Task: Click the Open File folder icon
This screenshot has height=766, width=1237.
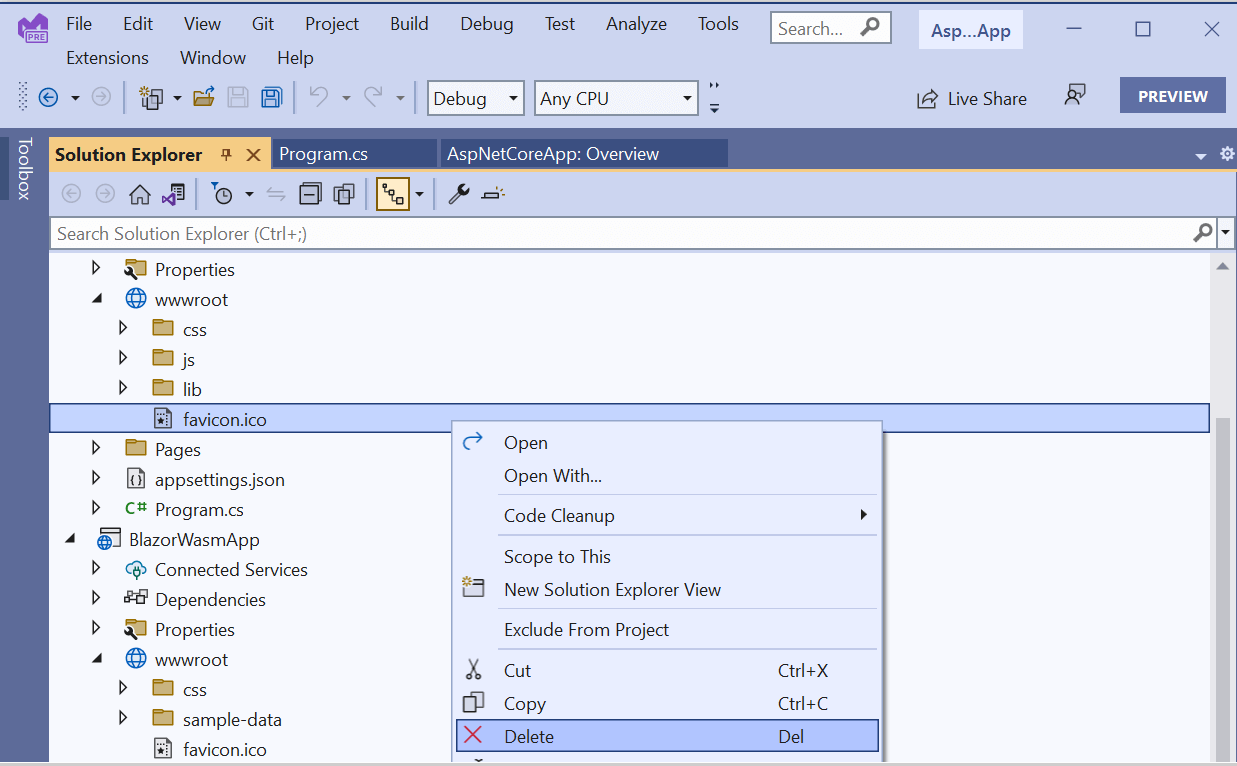Action: pos(204,97)
